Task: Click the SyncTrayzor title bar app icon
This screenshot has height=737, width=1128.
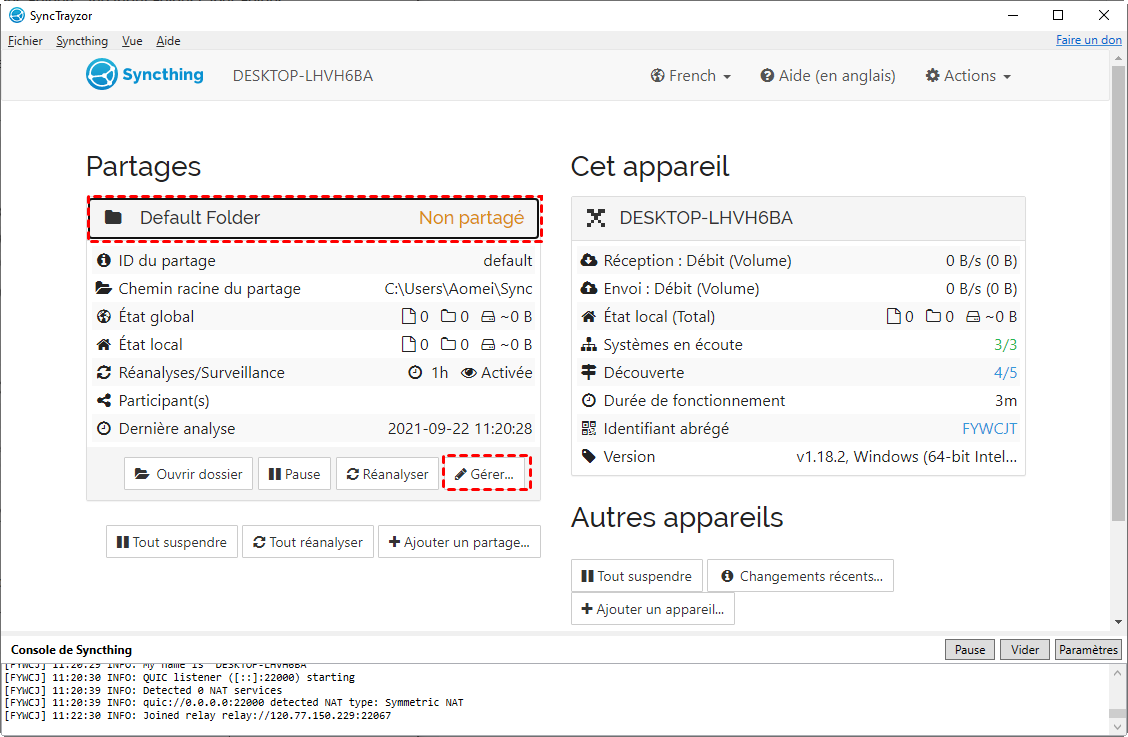Action: click(x=17, y=15)
